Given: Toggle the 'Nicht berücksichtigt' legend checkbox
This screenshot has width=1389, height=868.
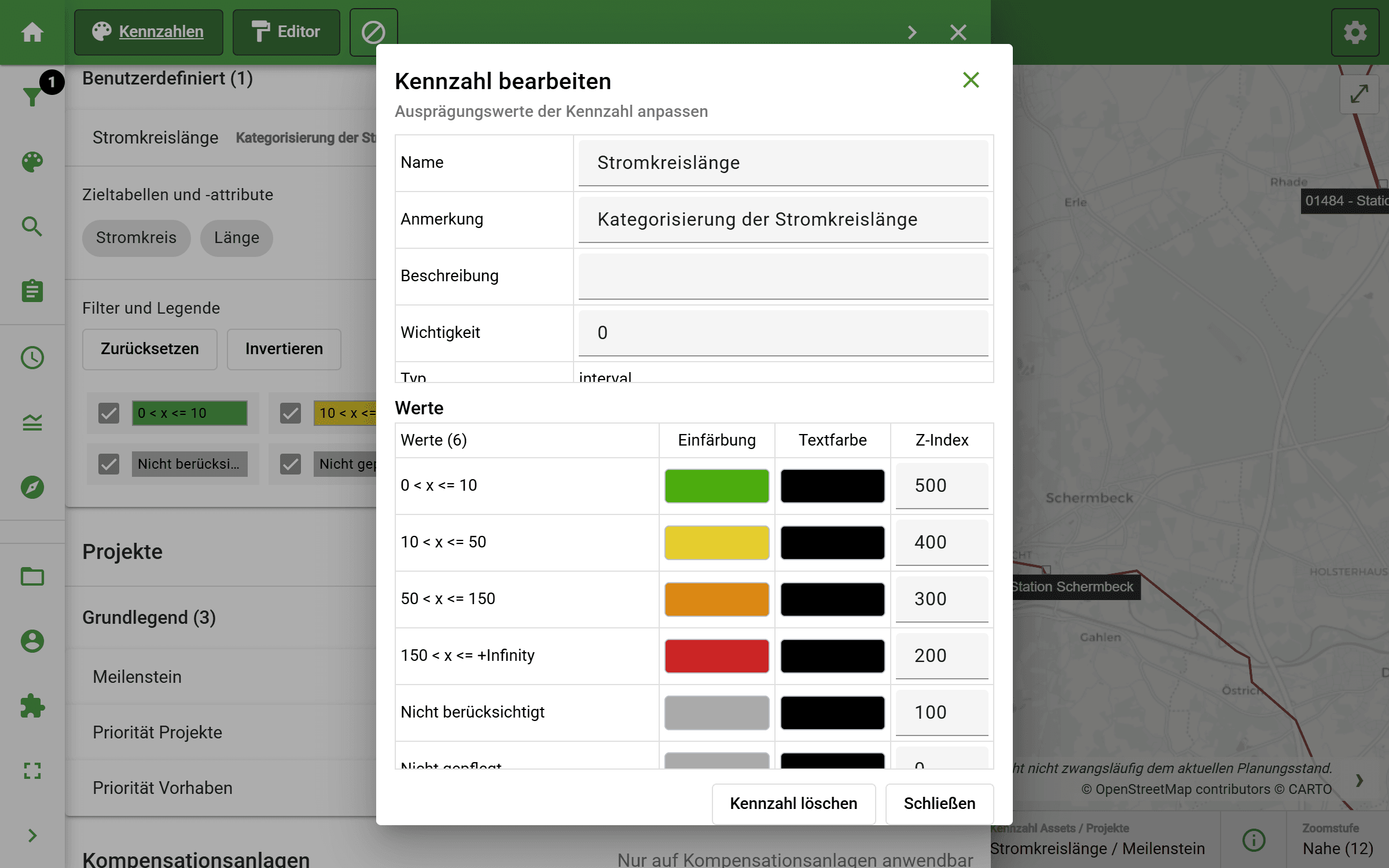Looking at the screenshot, I should (x=108, y=464).
